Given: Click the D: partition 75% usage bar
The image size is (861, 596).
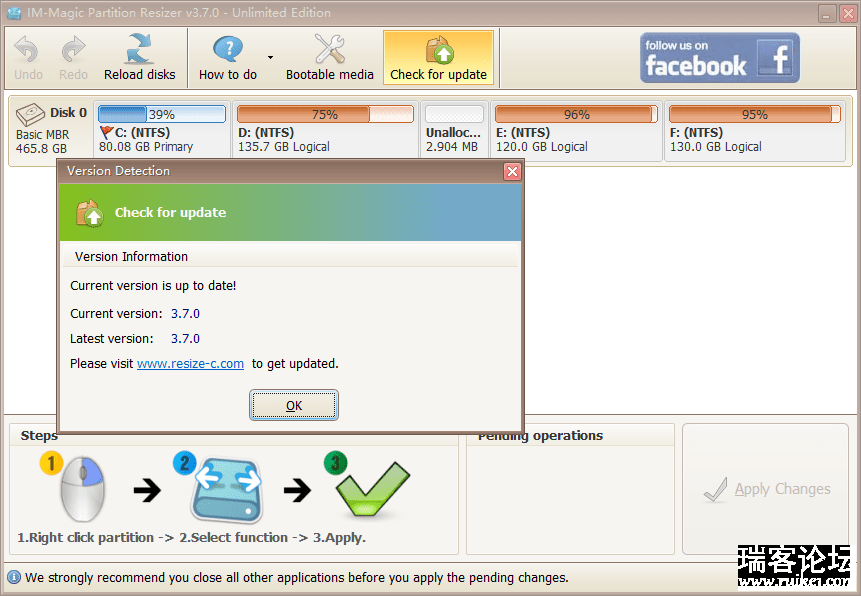Looking at the screenshot, I should (325, 114).
